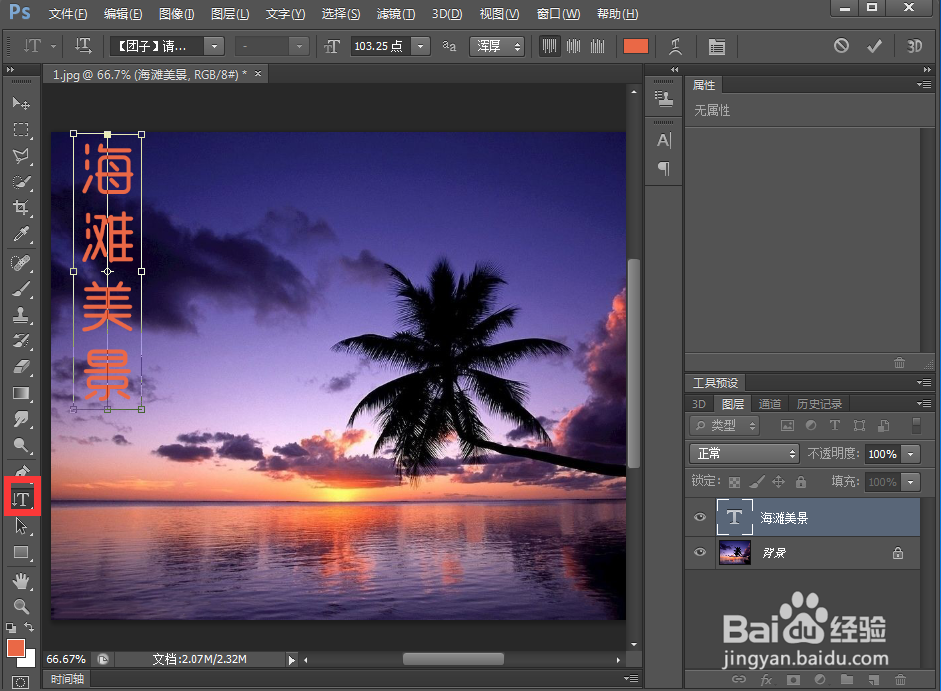941x691 pixels.
Task: Open font family dropdown
Action: [x=214, y=46]
